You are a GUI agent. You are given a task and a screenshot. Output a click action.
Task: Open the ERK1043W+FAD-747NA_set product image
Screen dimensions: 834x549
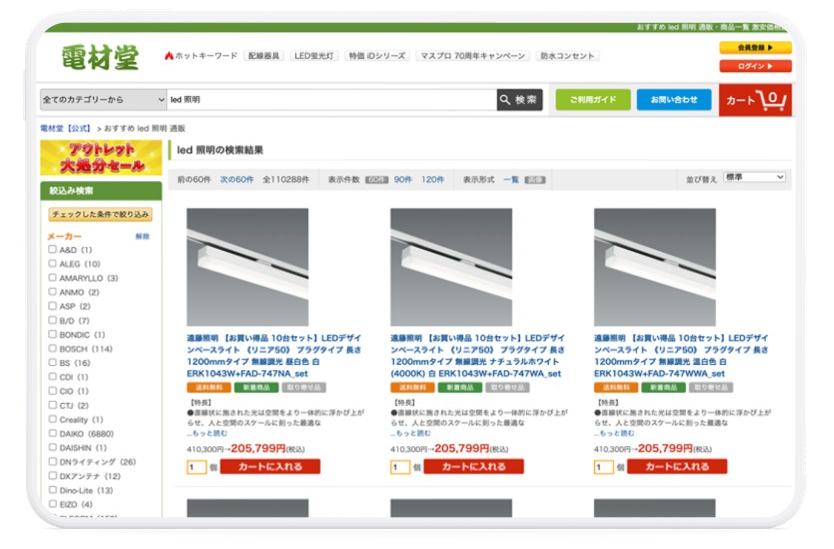tap(247, 267)
